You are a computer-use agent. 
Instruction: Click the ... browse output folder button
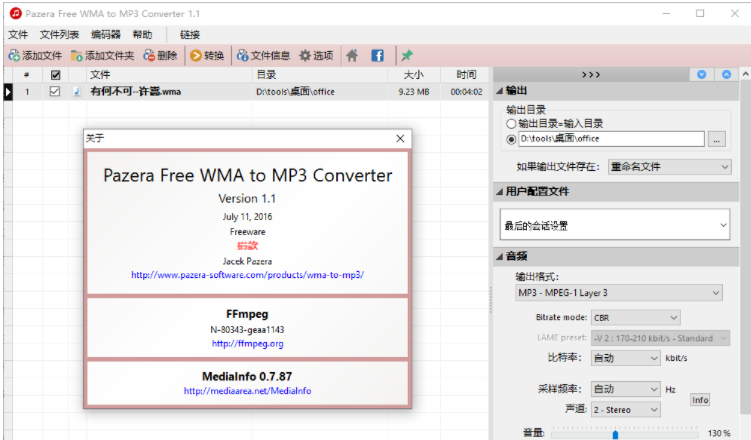pos(717,139)
